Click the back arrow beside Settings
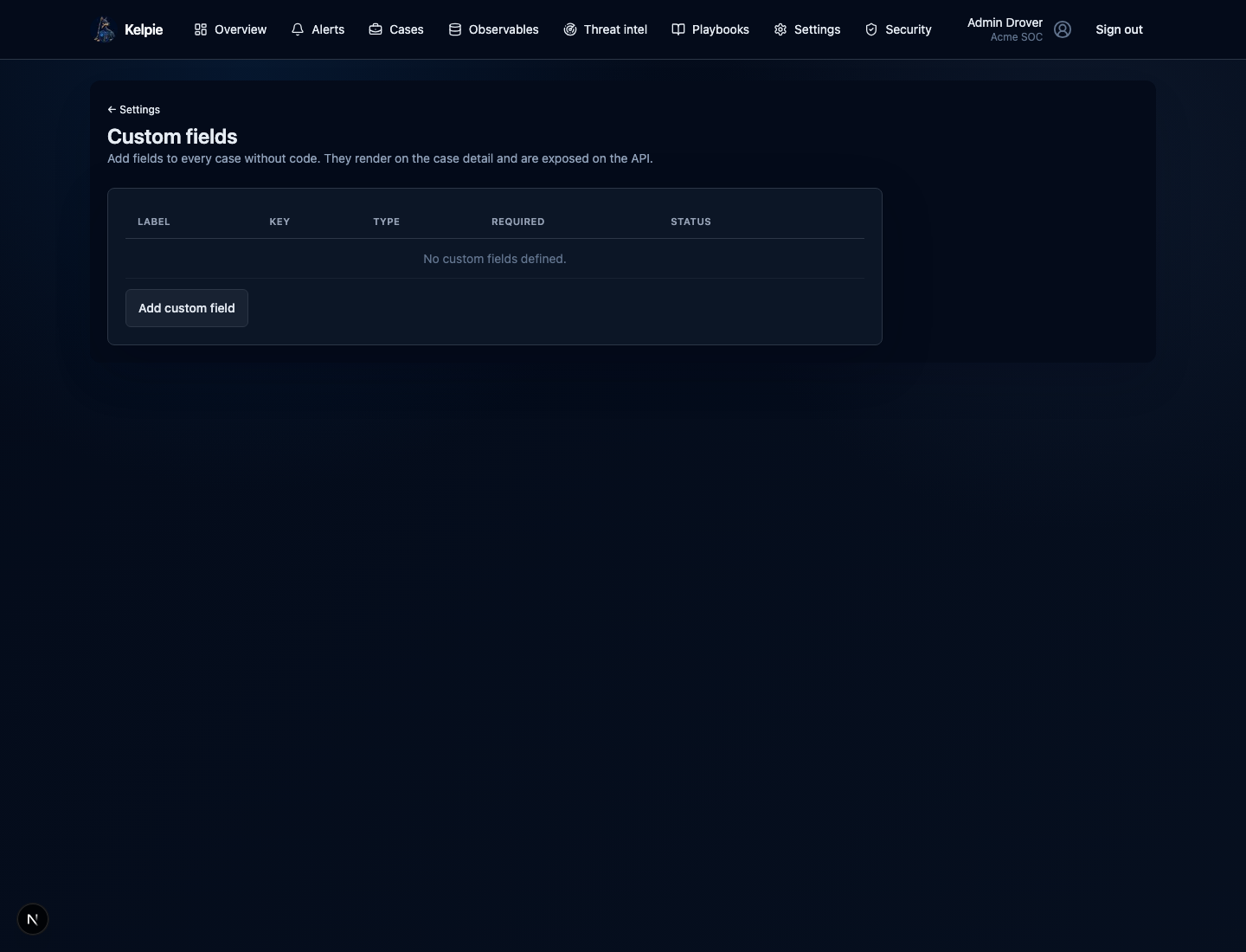The image size is (1246, 952). pos(112,110)
